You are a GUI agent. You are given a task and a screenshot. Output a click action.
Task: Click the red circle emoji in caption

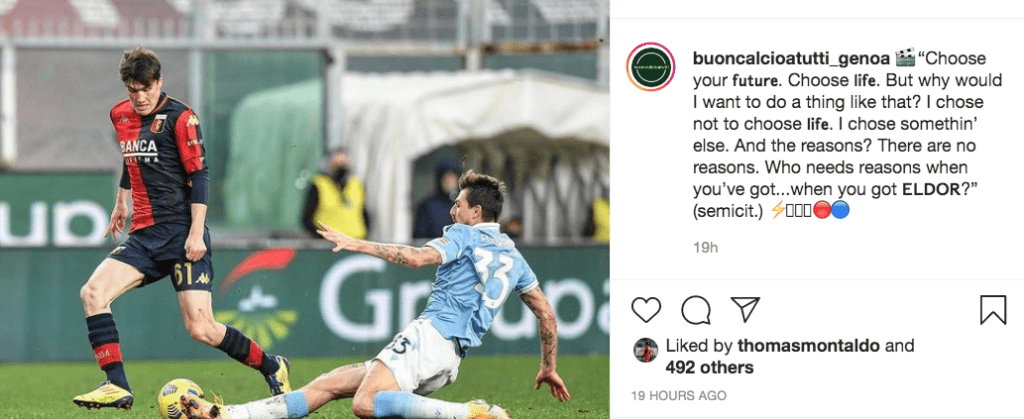tap(822, 210)
